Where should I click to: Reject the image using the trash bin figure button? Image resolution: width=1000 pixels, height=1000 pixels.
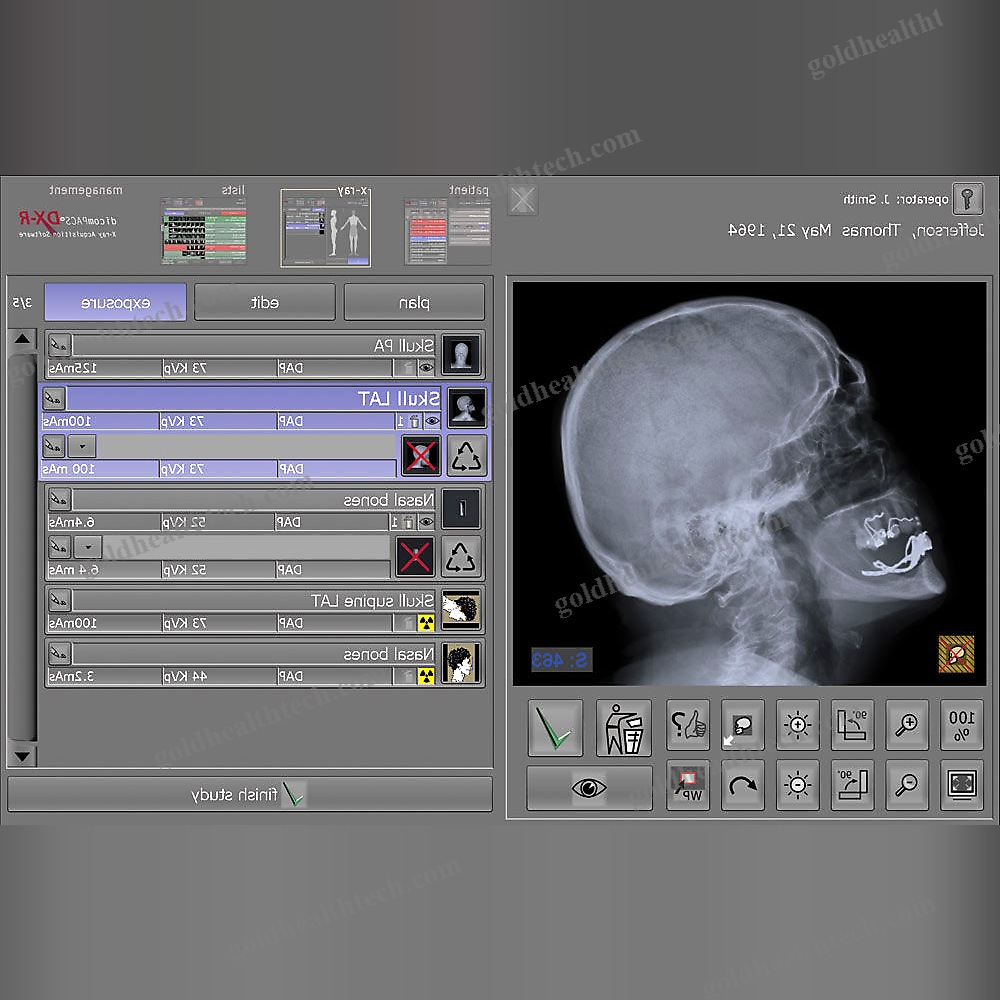click(623, 728)
